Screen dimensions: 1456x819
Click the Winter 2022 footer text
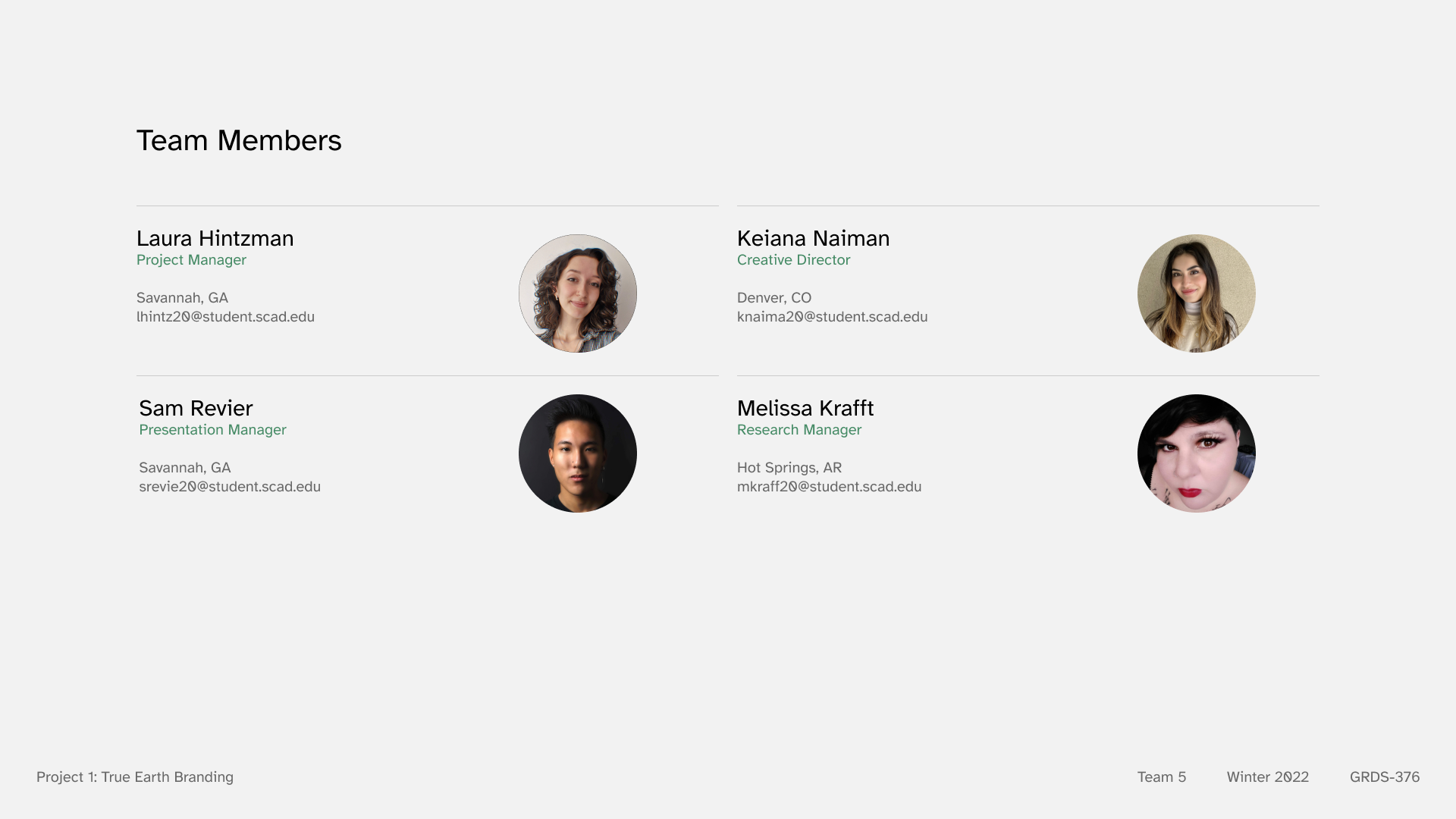[1267, 777]
